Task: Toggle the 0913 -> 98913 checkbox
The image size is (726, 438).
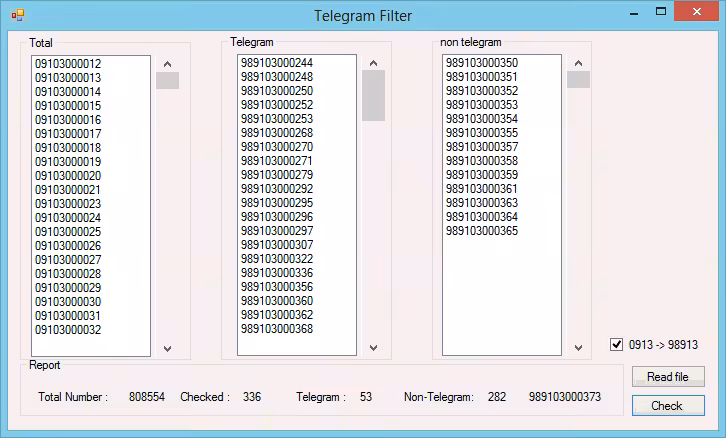Action: [x=616, y=344]
